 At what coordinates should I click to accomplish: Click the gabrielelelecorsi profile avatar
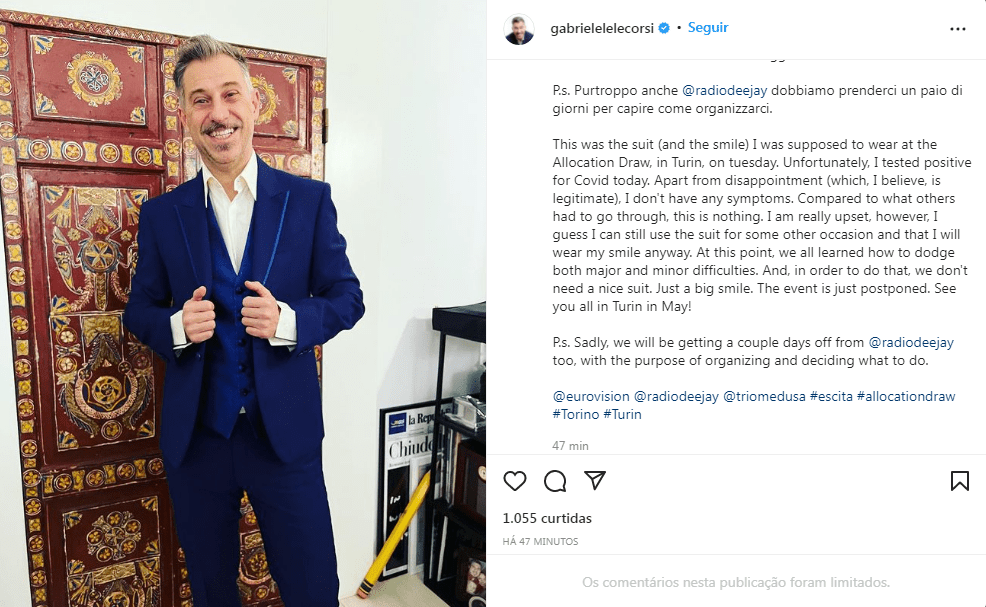click(519, 29)
